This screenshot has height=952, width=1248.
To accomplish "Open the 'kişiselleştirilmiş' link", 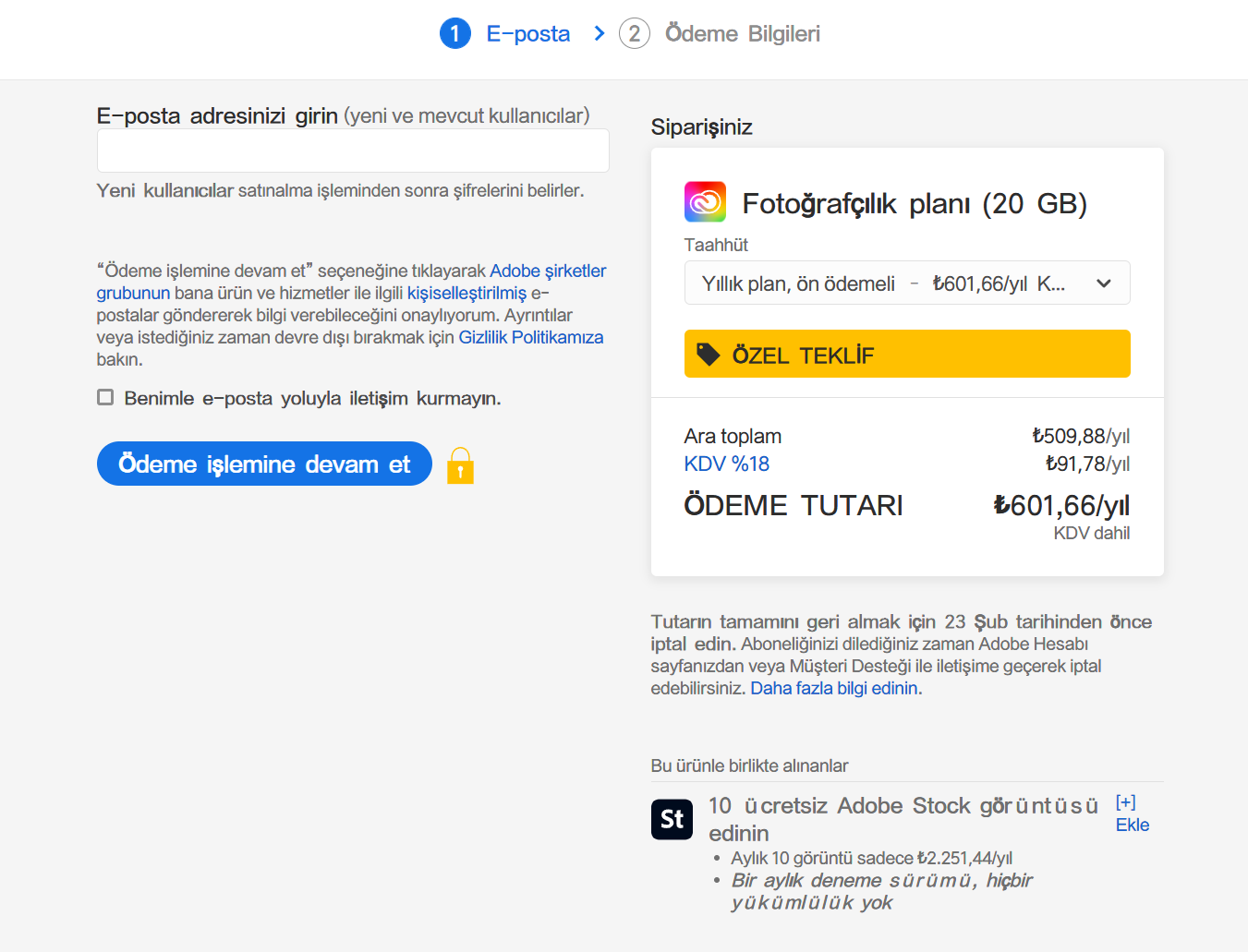I will point(466,293).
